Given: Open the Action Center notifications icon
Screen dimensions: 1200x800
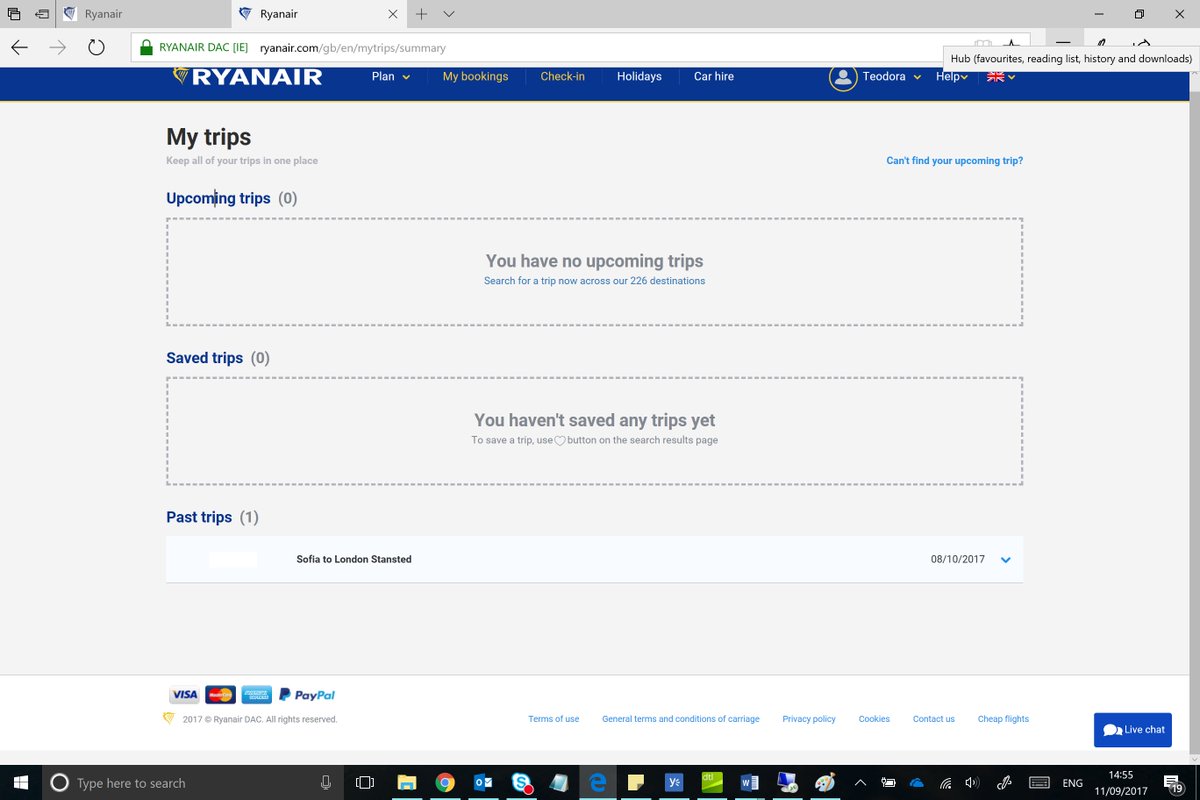Looking at the screenshot, I should [x=1176, y=783].
